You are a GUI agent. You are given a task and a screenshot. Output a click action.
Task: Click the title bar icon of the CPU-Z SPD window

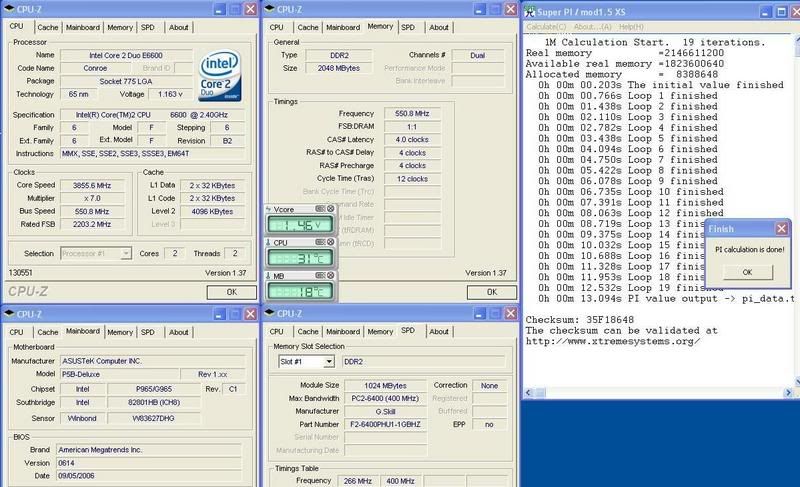(269, 313)
